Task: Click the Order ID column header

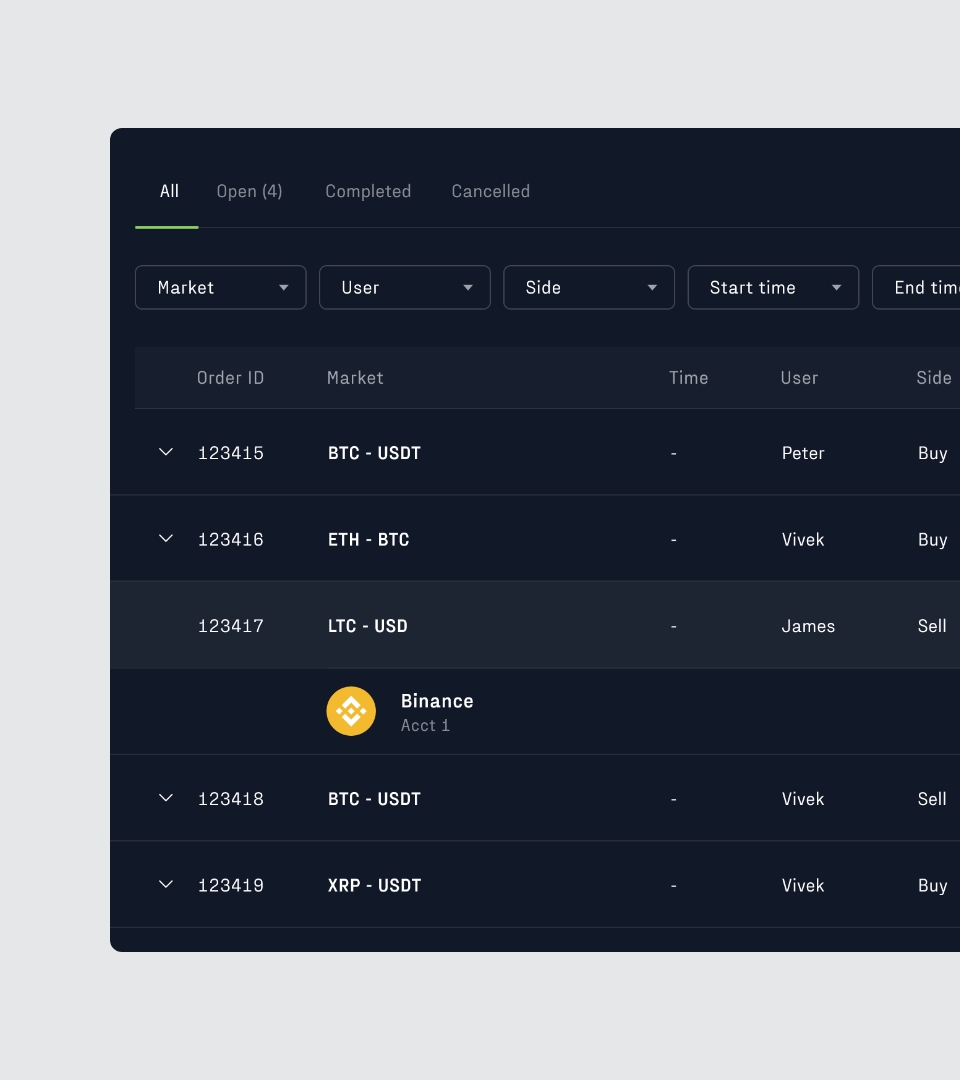Action: 230,377
